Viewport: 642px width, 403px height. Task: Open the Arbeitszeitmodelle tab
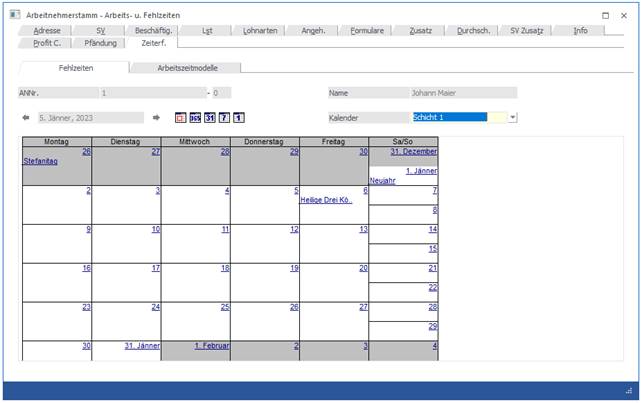pyautogui.click(x=186, y=68)
